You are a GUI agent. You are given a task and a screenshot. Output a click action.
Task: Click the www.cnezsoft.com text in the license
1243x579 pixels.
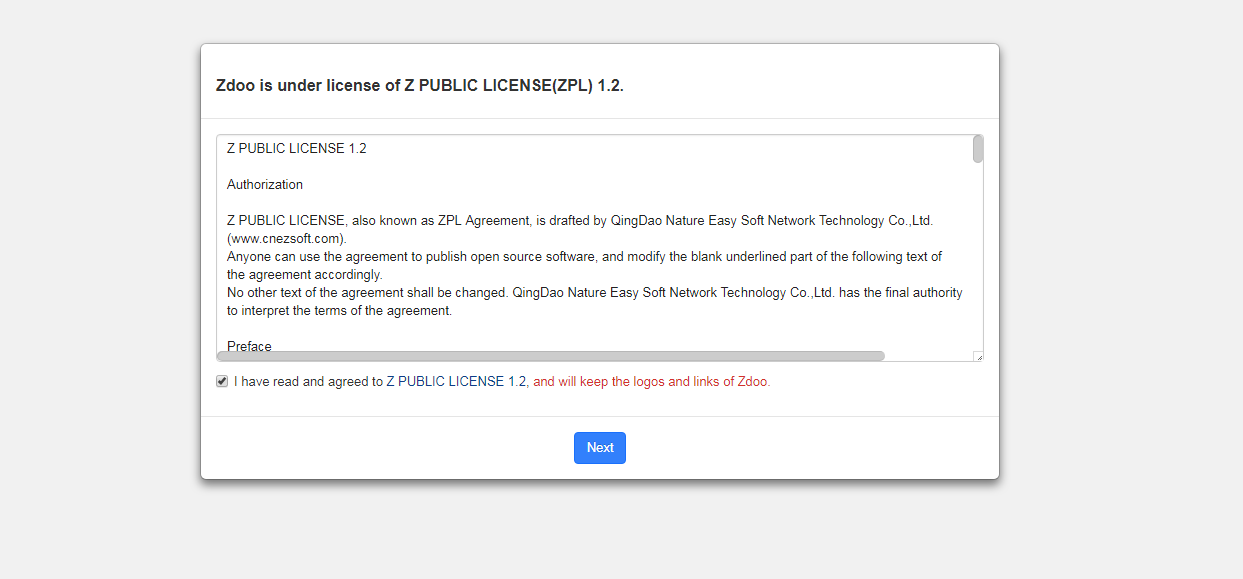287,239
